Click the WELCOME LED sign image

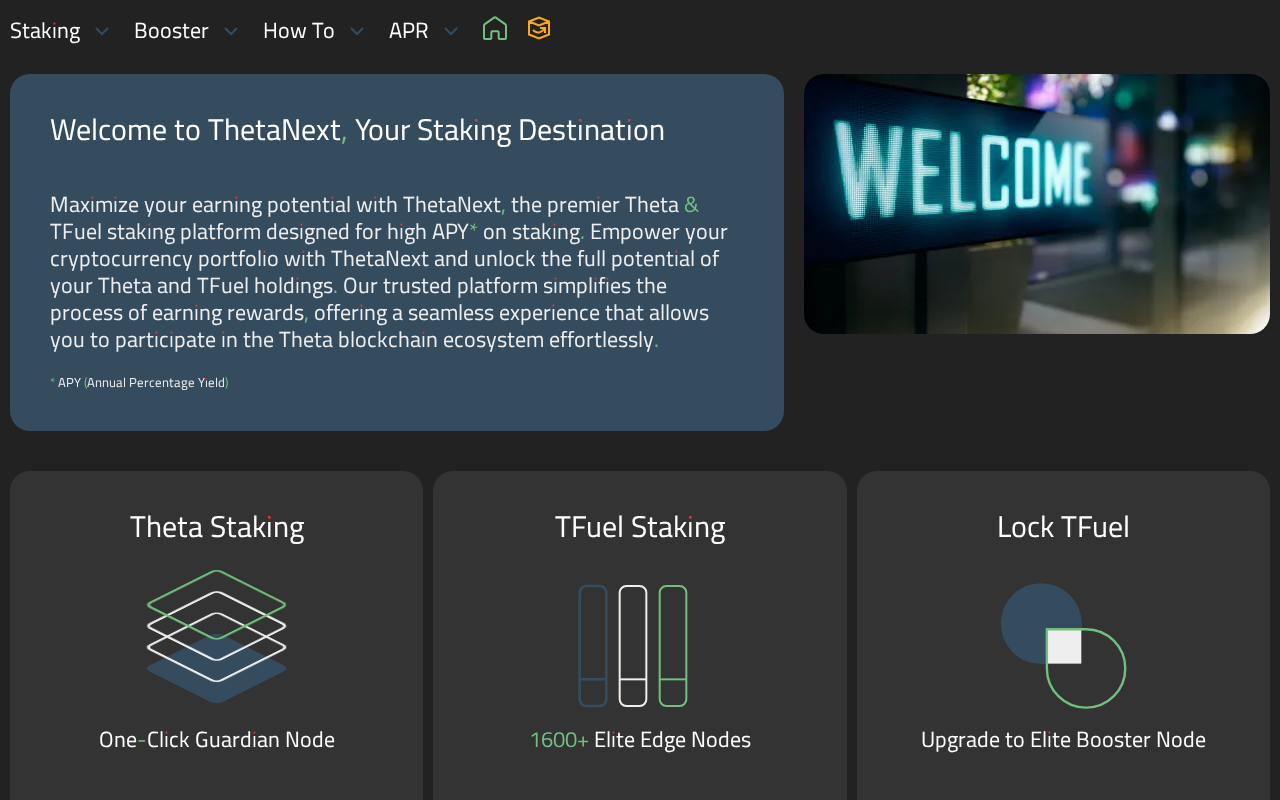pos(1036,204)
